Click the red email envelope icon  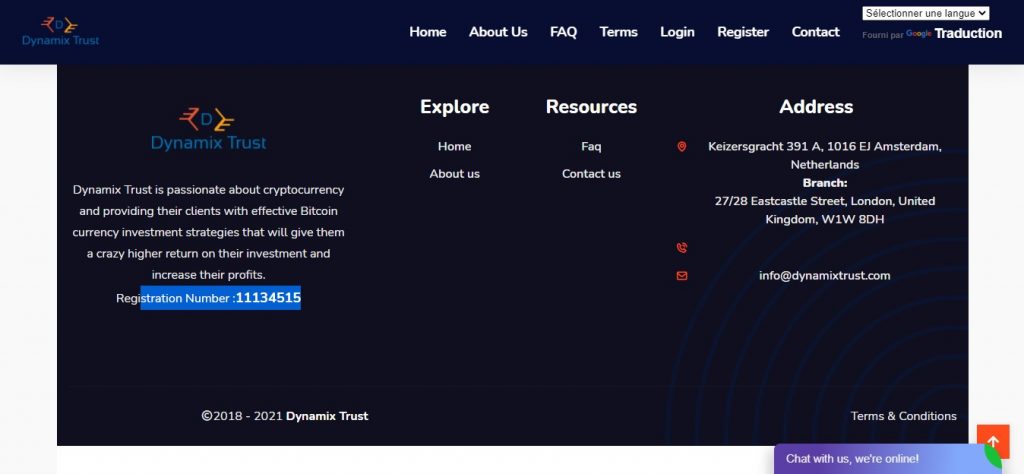point(682,275)
